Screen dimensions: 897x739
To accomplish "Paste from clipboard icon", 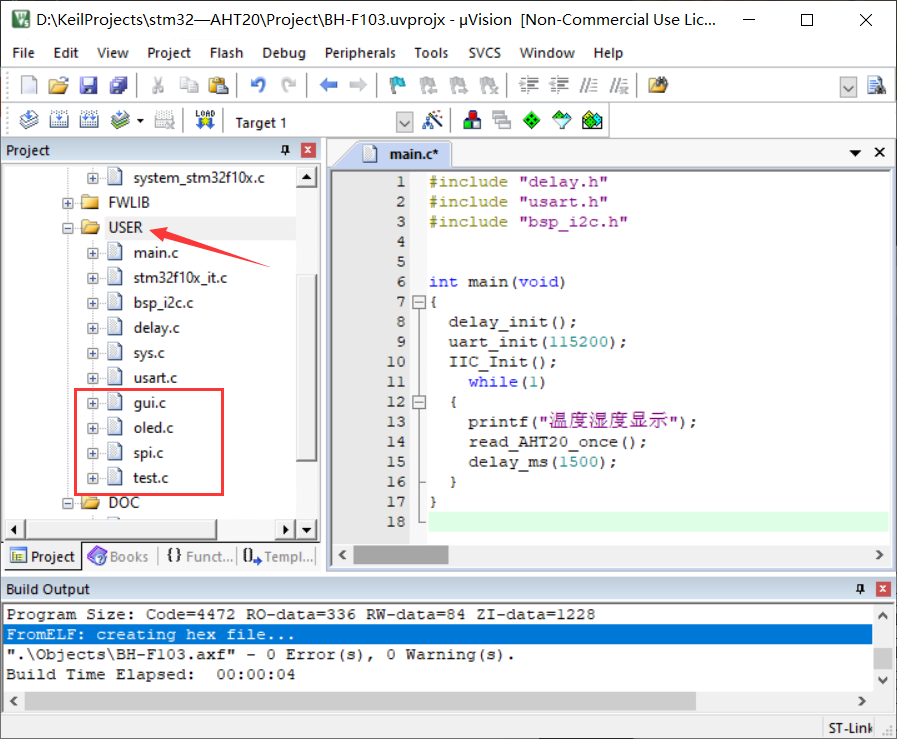I will pyautogui.click(x=218, y=85).
